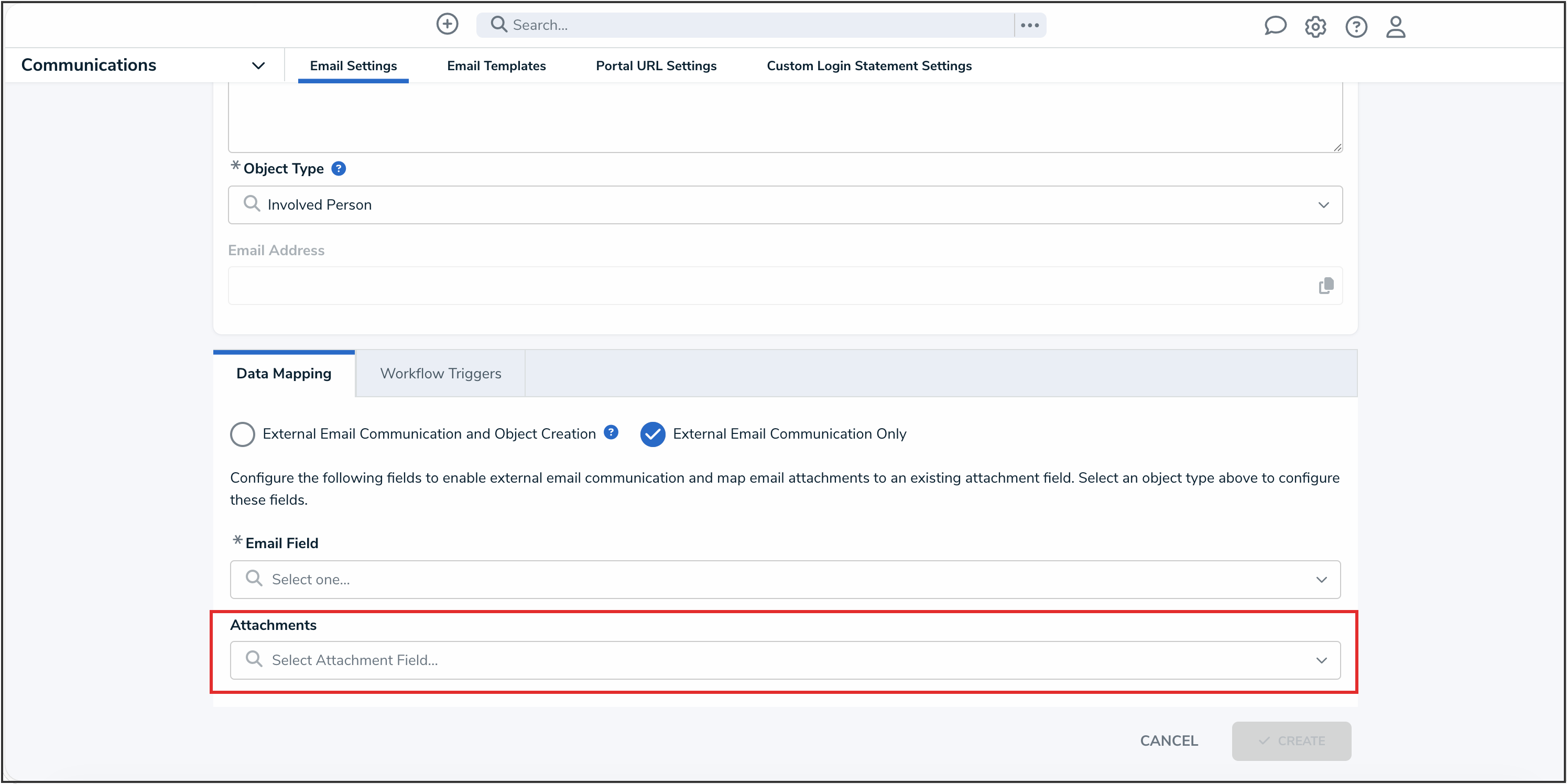Select External Email Communication and Object Creation
Image resolution: width=1567 pixels, height=784 pixels.
pyautogui.click(x=243, y=434)
